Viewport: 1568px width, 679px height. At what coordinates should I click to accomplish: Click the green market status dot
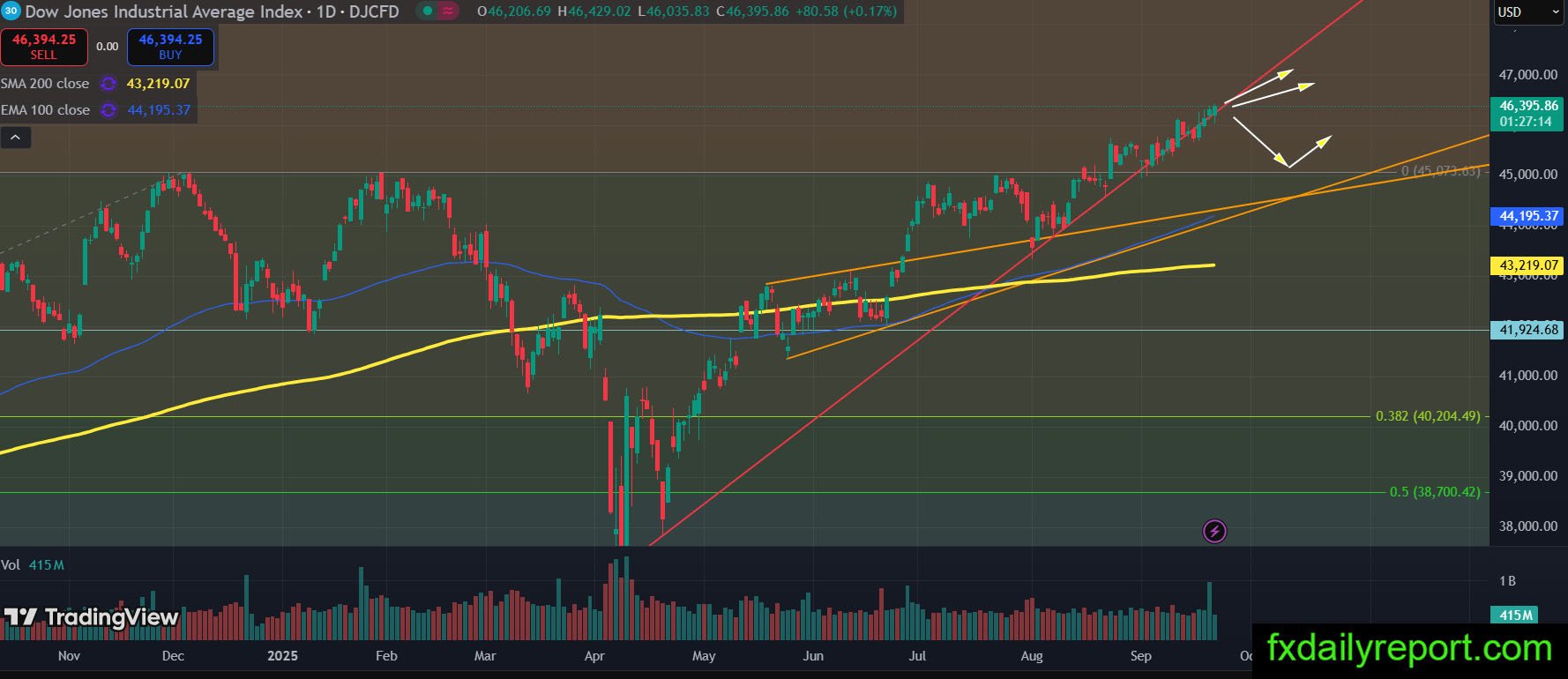pos(428,11)
